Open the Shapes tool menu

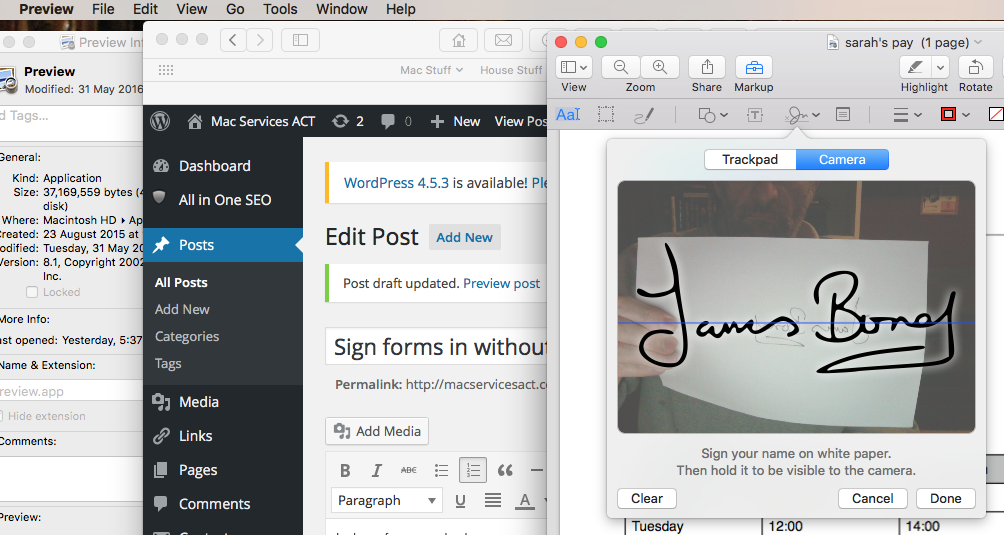[713, 115]
